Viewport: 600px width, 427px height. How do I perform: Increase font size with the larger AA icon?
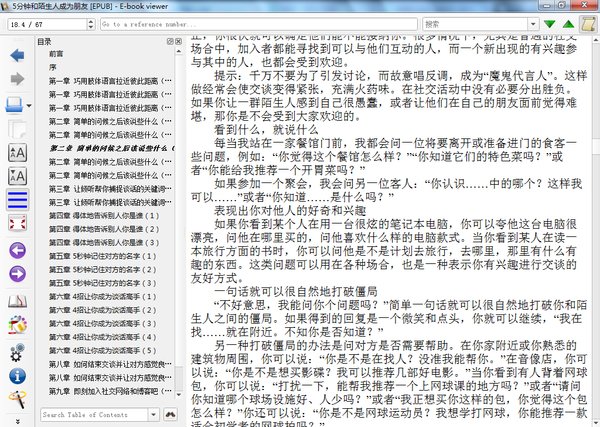(x=17, y=153)
